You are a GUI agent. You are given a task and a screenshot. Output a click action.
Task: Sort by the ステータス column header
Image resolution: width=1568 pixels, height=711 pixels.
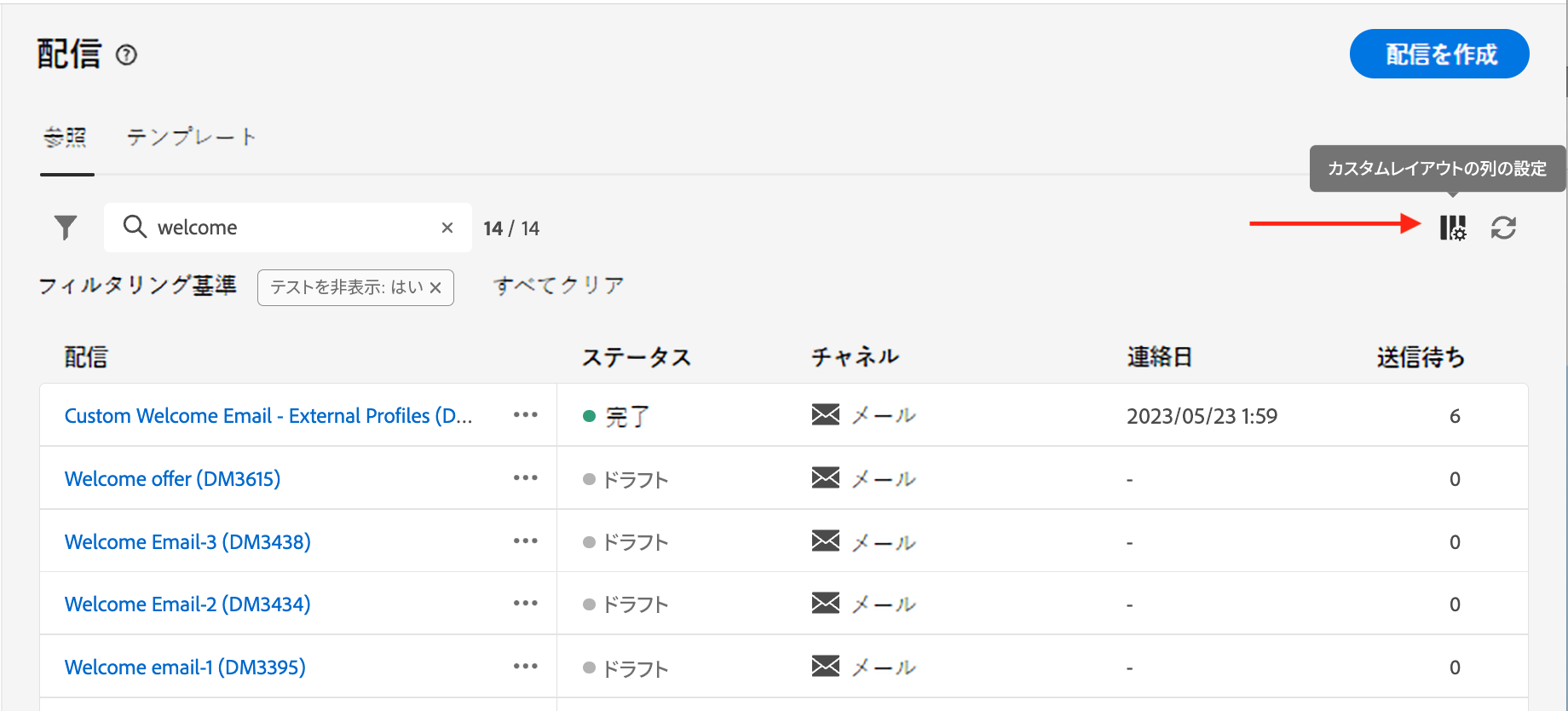(x=636, y=357)
